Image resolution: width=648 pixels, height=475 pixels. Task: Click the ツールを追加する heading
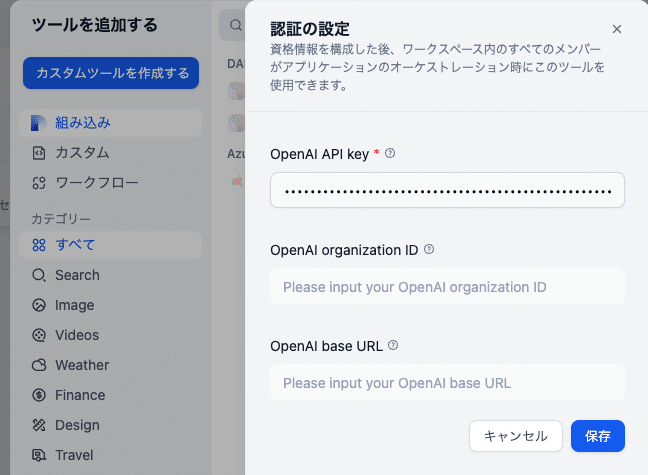[95, 25]
